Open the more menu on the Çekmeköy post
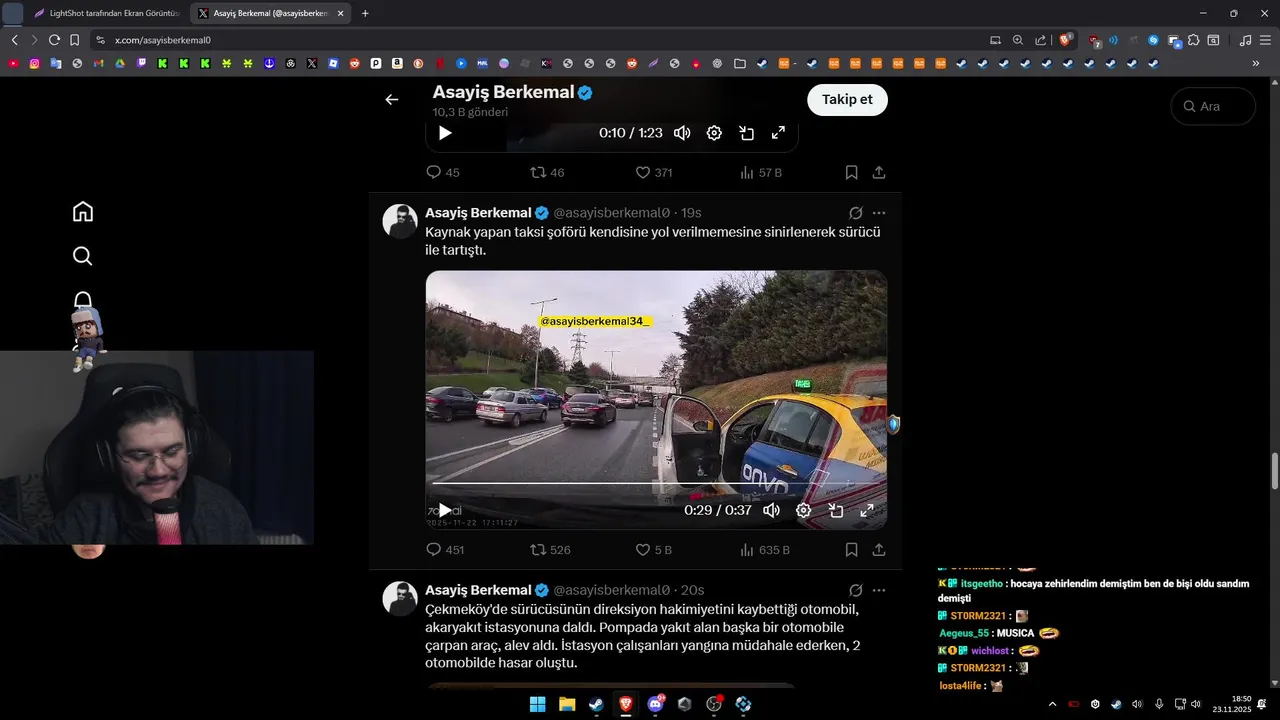This screenshot has width=1280, height=720. pyautogui.click(x=879, y=590)
